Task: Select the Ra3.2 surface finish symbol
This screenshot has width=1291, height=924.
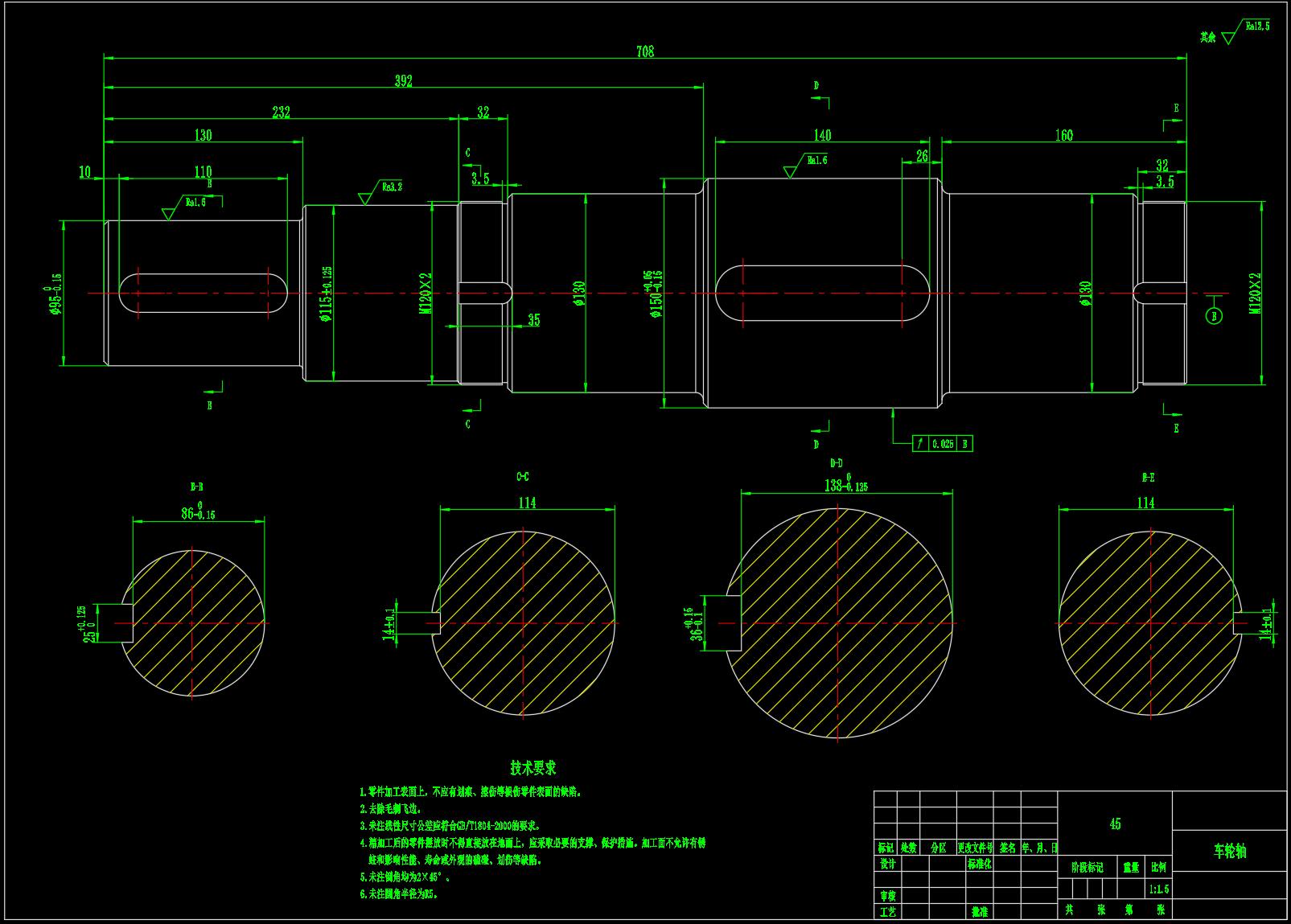Action: coord(380,191)
